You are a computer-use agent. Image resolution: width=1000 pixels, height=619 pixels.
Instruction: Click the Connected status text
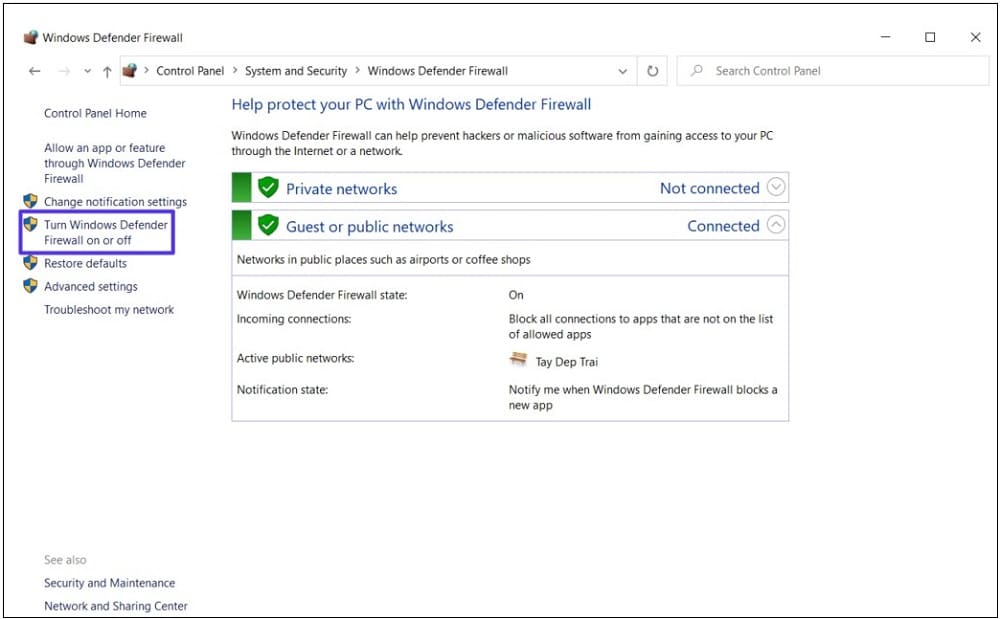pos(723,226)
